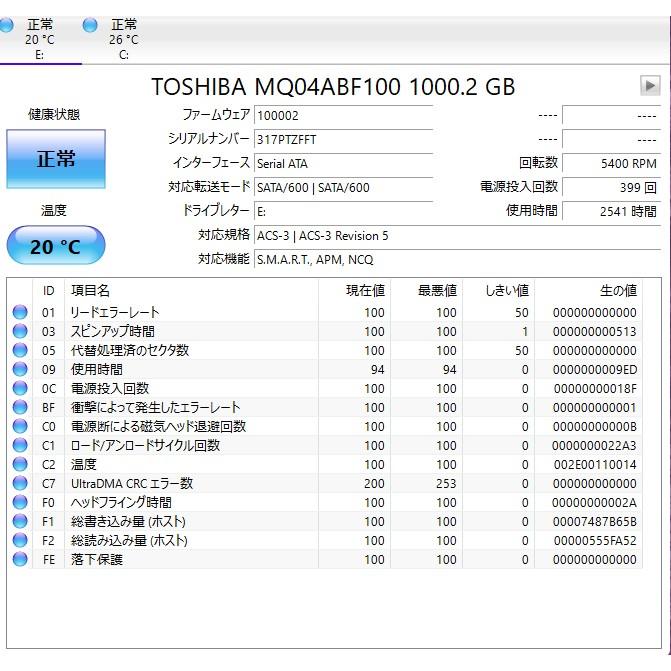
Task: Click the status orb for row 0C 電源投入回数
Action: pos(20,388)
